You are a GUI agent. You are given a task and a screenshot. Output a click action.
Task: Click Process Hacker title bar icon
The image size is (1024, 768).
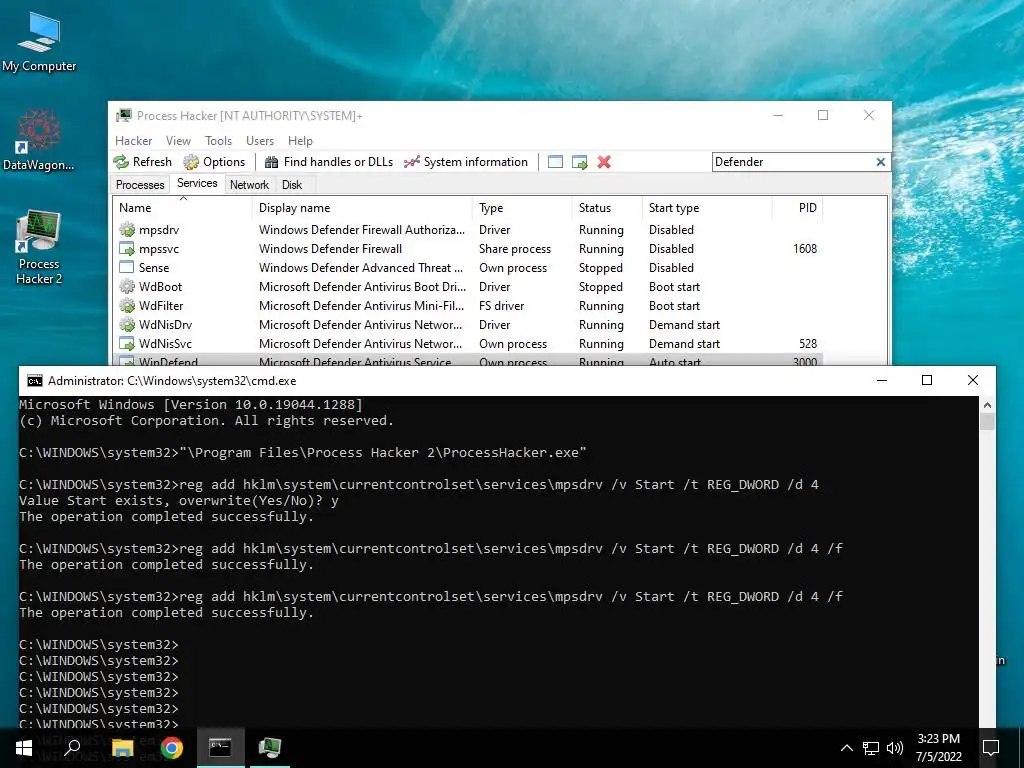point(123,116)
